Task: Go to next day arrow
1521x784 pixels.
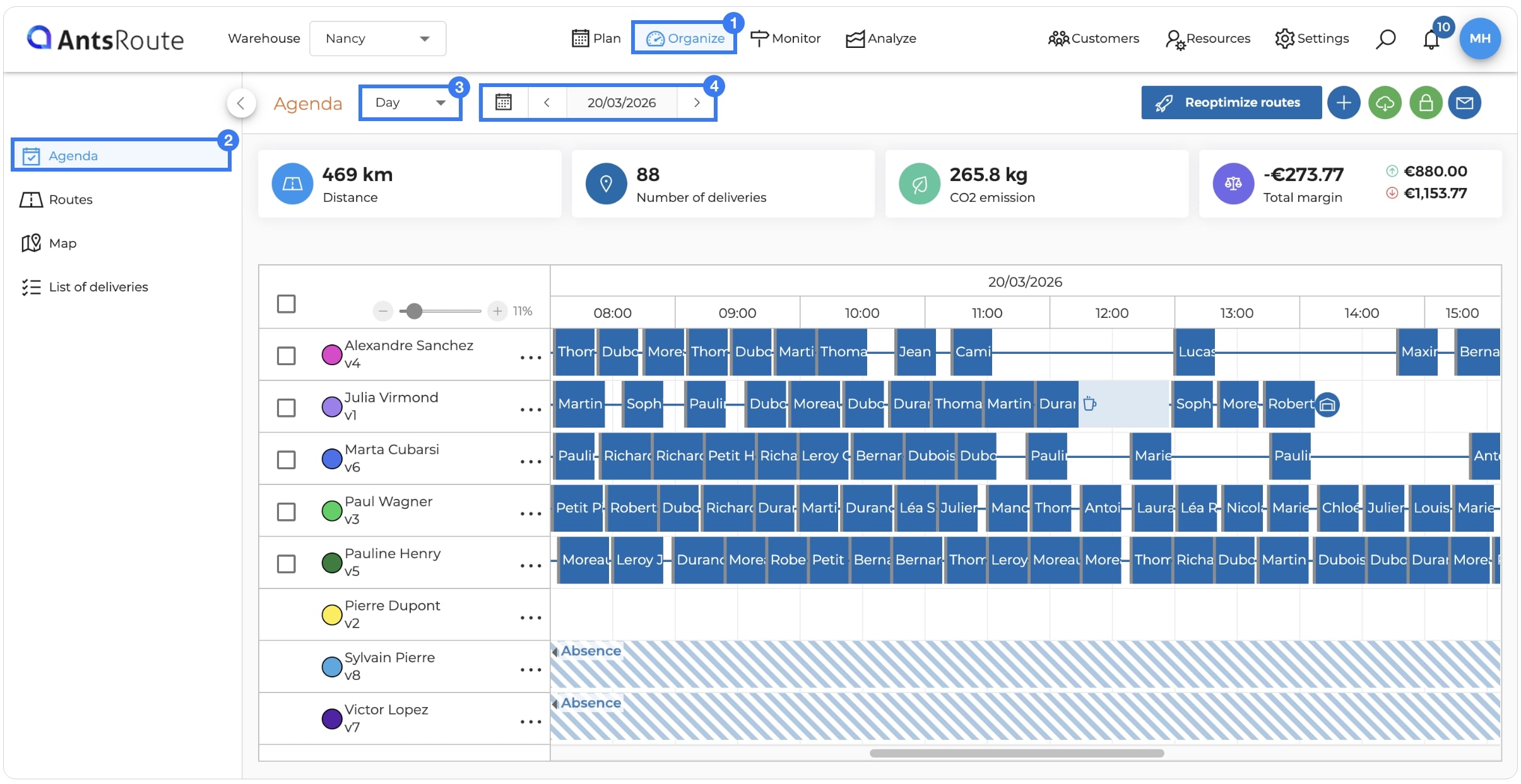Action: pyautogui.click(x=696, y=102)
